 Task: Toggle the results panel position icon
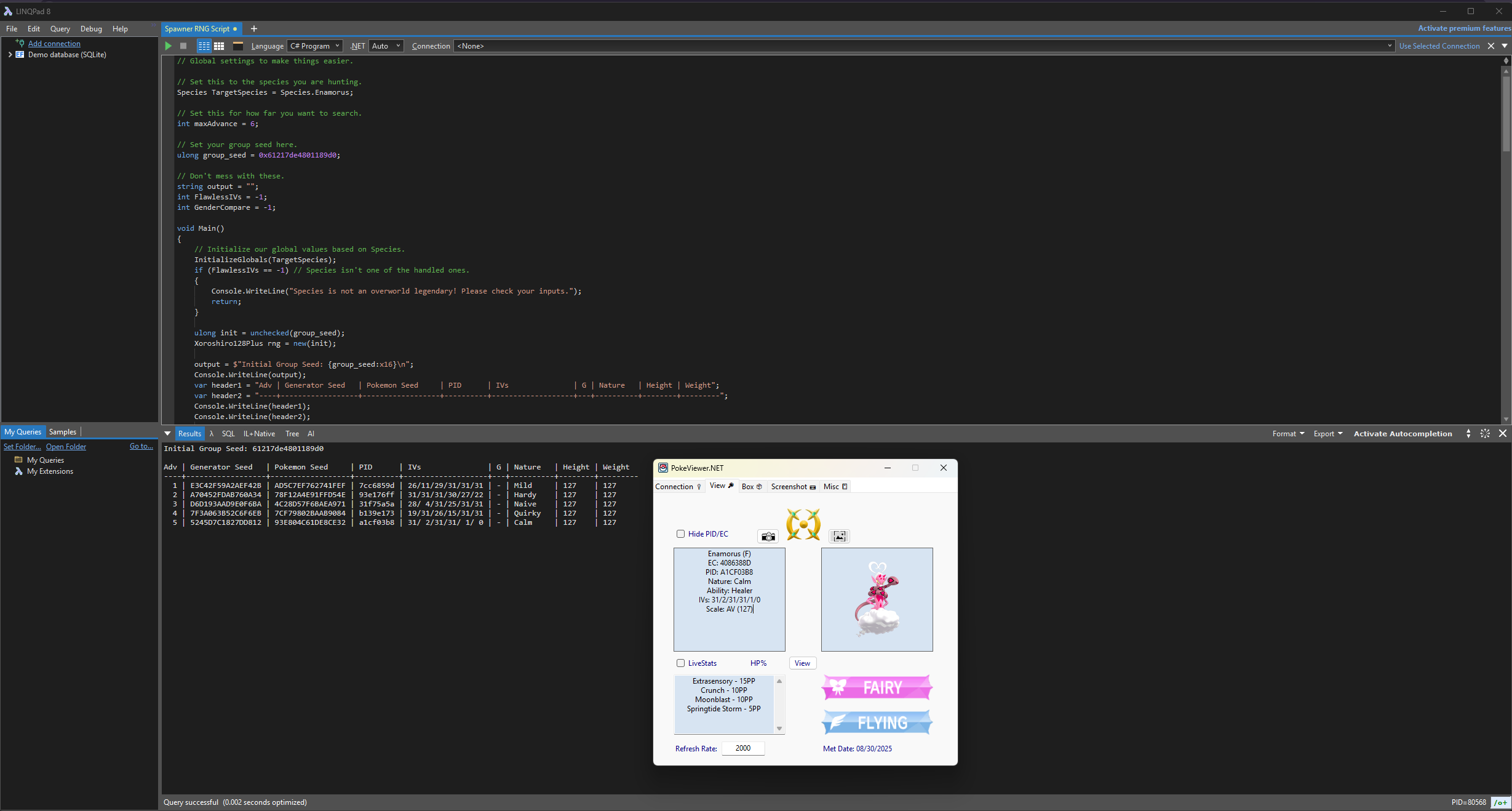[x=1468, y=434]
